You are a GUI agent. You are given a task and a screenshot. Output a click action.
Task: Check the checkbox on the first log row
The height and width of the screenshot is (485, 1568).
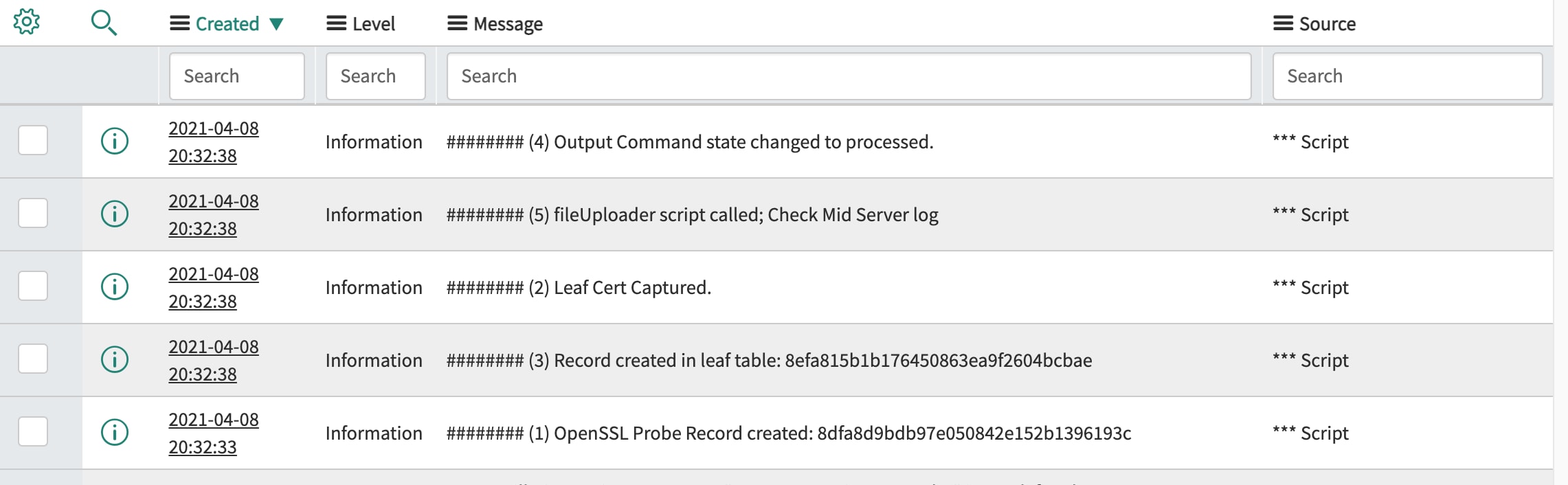[33, 142]
